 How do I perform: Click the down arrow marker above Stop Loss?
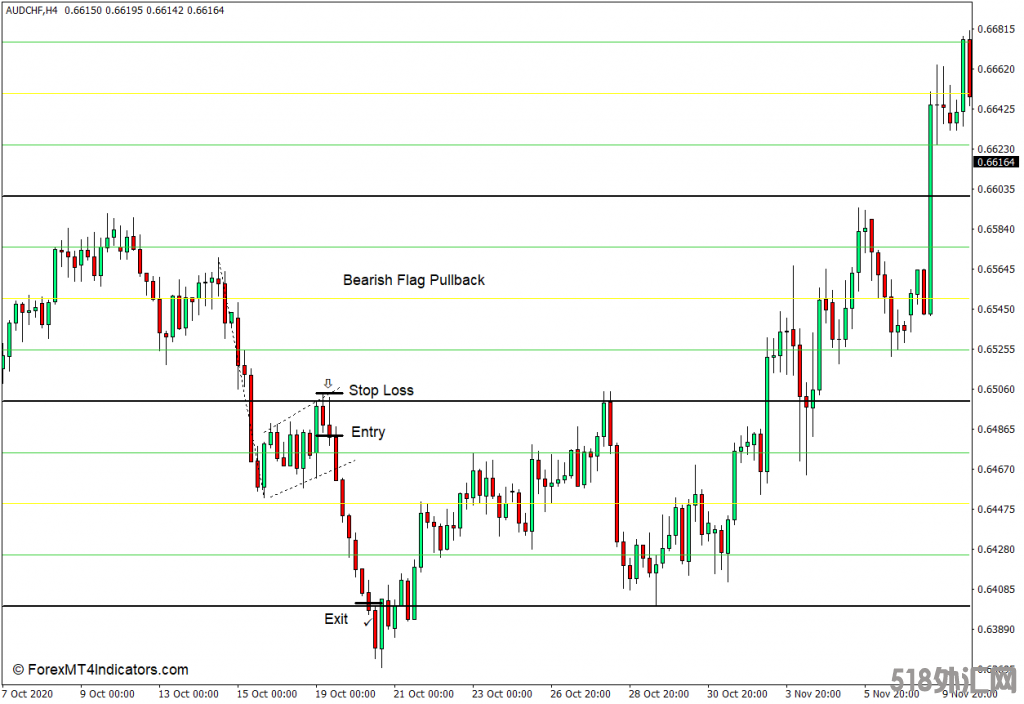coord(328,383)
